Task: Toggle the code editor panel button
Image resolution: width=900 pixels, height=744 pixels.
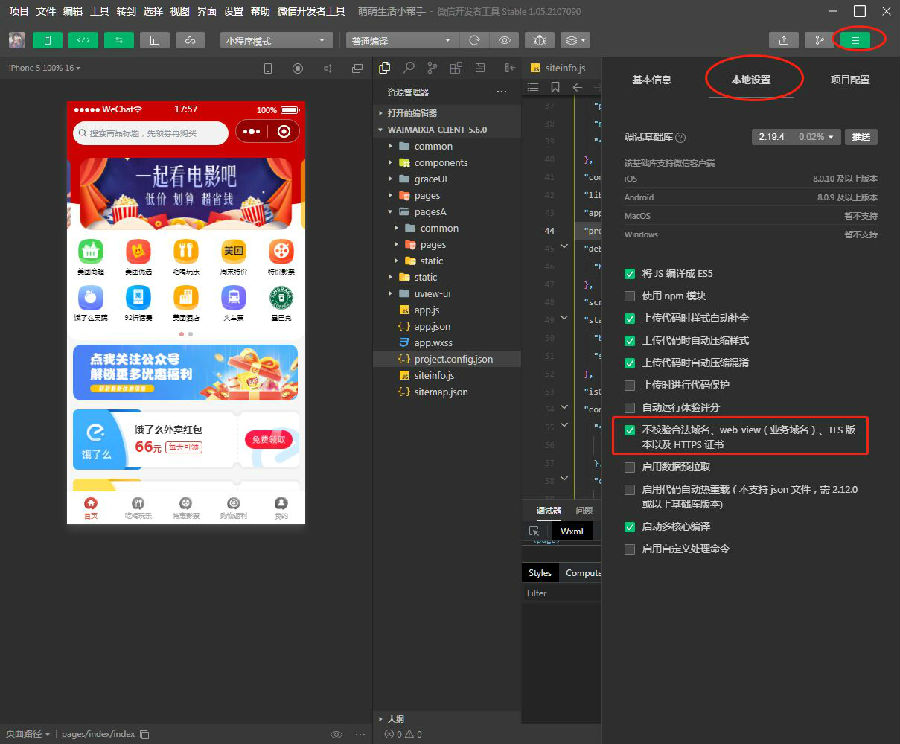Action: pos(83,40)
